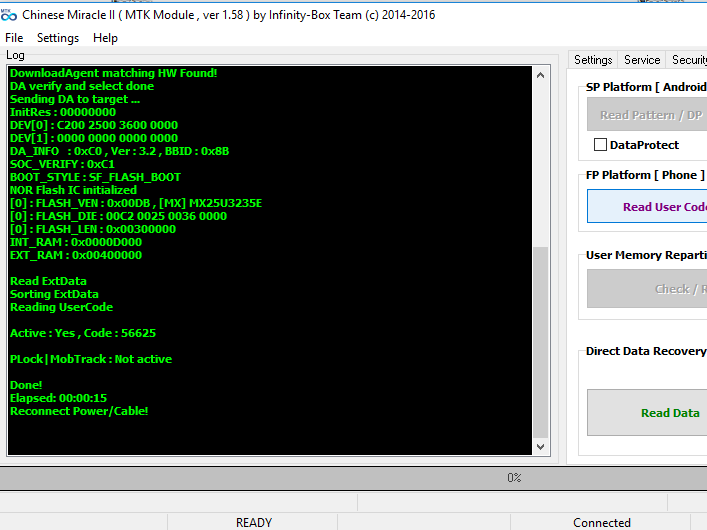The height and width of the screenshot is (530, 707).
Task: Switch to the Service tab
Action: pyautogui.click(x=642, y=60)
